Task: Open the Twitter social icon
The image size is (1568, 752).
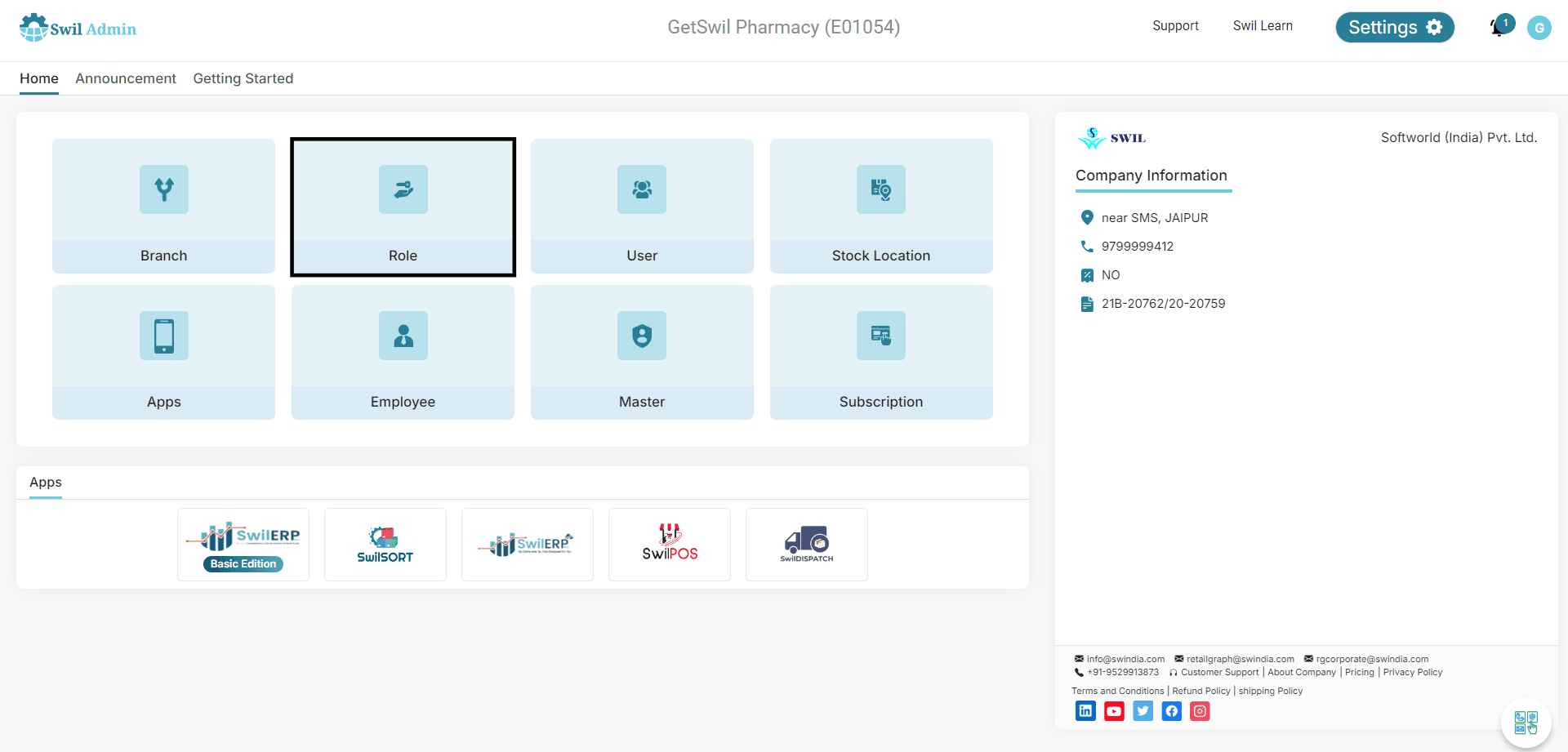Action: coord(1143,711)
